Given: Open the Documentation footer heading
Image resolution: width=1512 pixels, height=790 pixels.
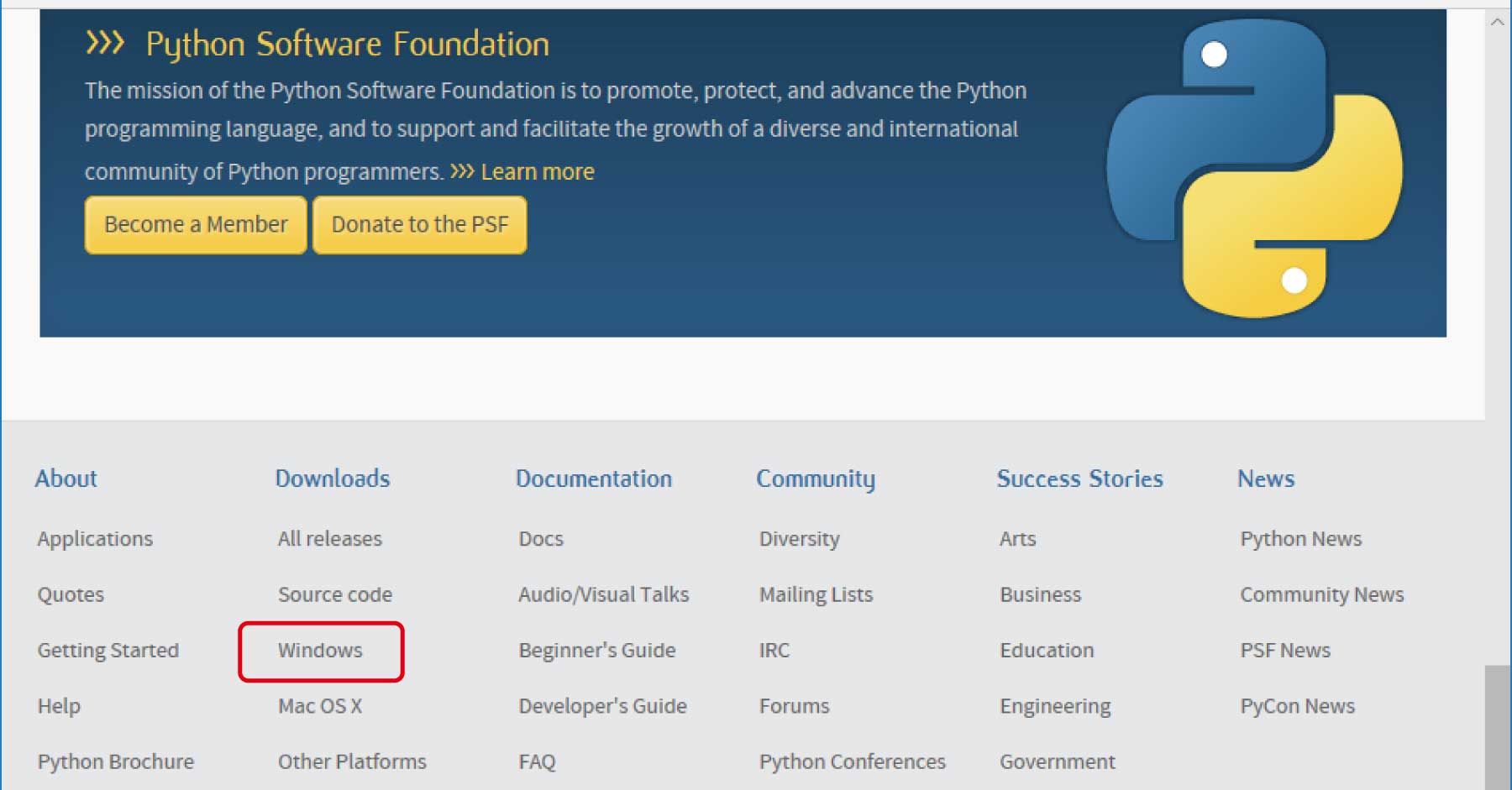Looking at the screenshot, I should (x=594, y=479).
